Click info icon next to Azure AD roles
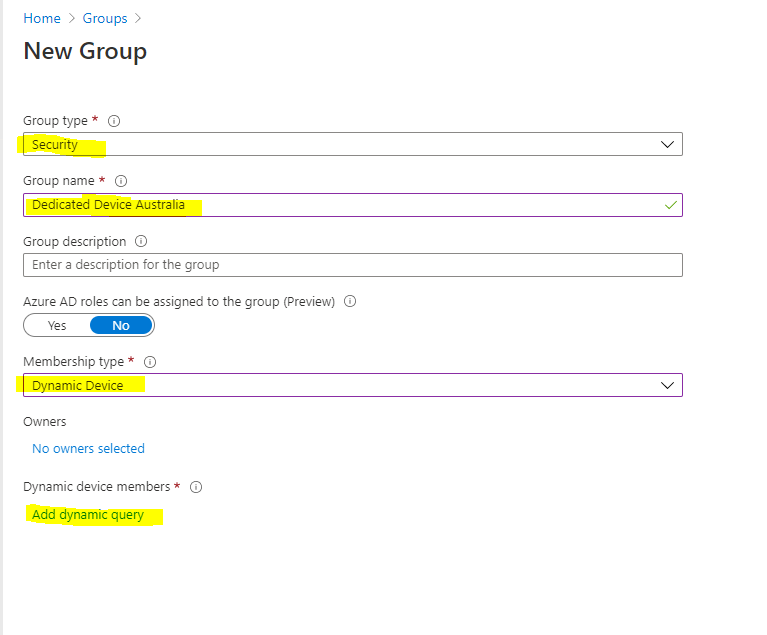 pyautogui.click(x=350, y=301)
